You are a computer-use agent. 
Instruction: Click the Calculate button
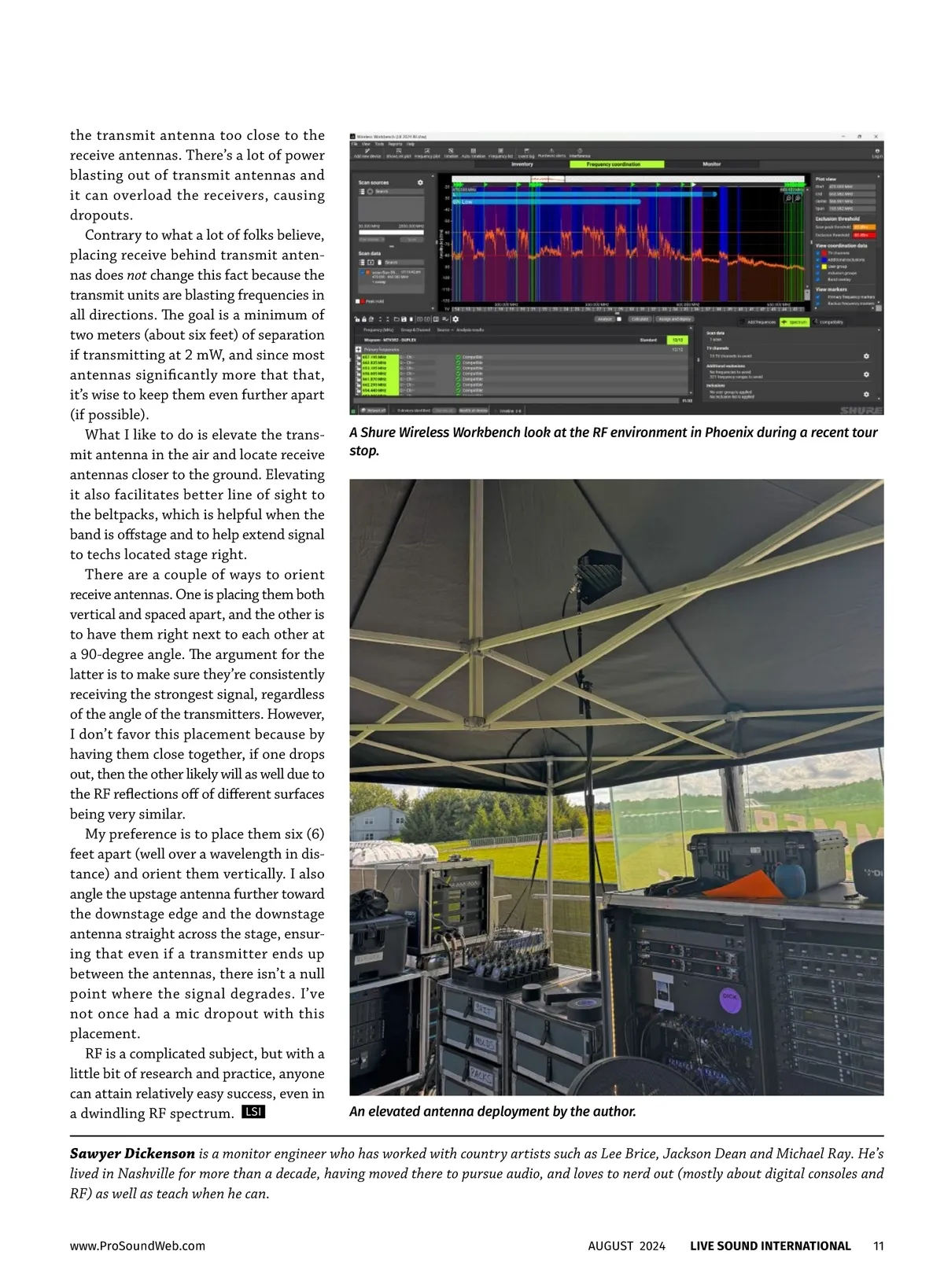click(639, 319)
